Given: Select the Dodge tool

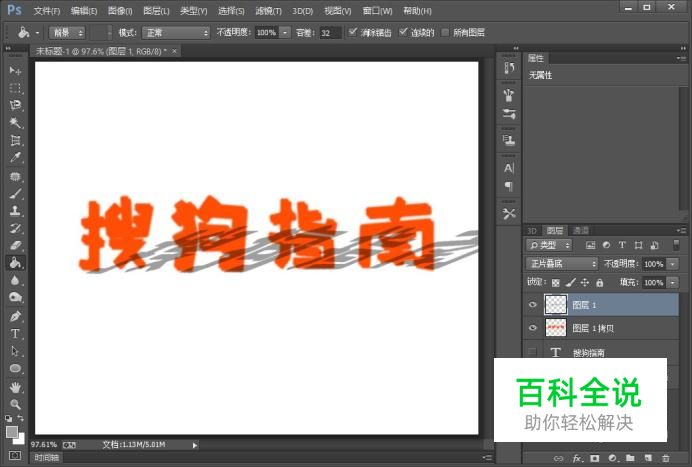Looking at the screenshot, I should [x=15, y=297].
